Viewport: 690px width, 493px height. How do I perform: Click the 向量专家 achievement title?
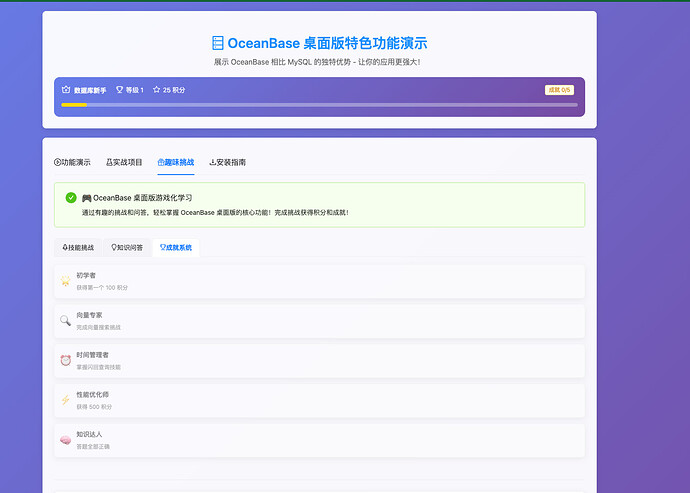click(89, 315)
